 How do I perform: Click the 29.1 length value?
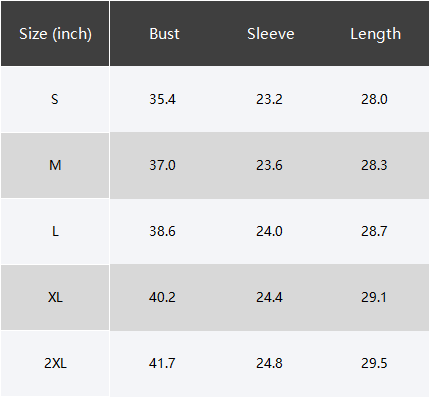pyautogui.click(x=374, y=297)
